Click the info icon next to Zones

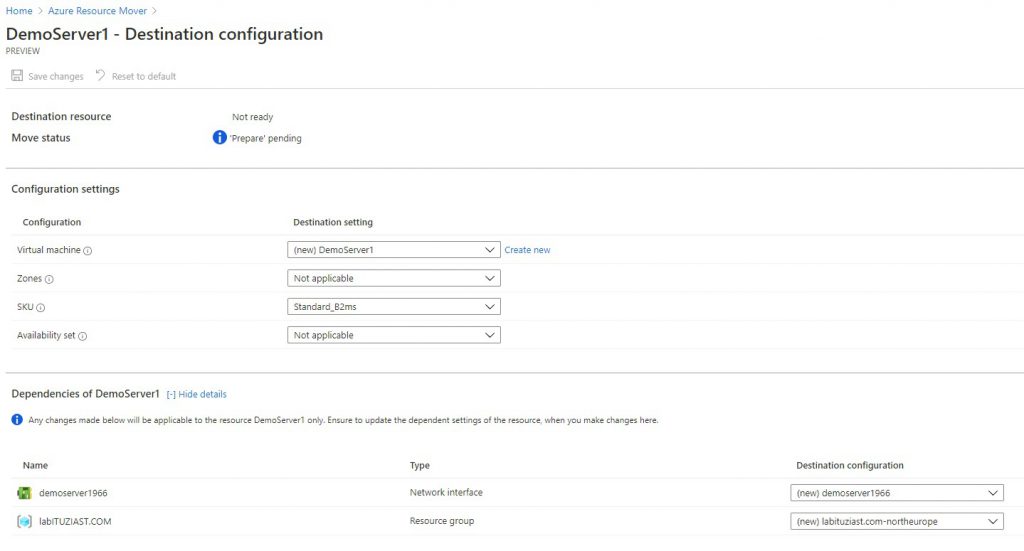(49, 279)
